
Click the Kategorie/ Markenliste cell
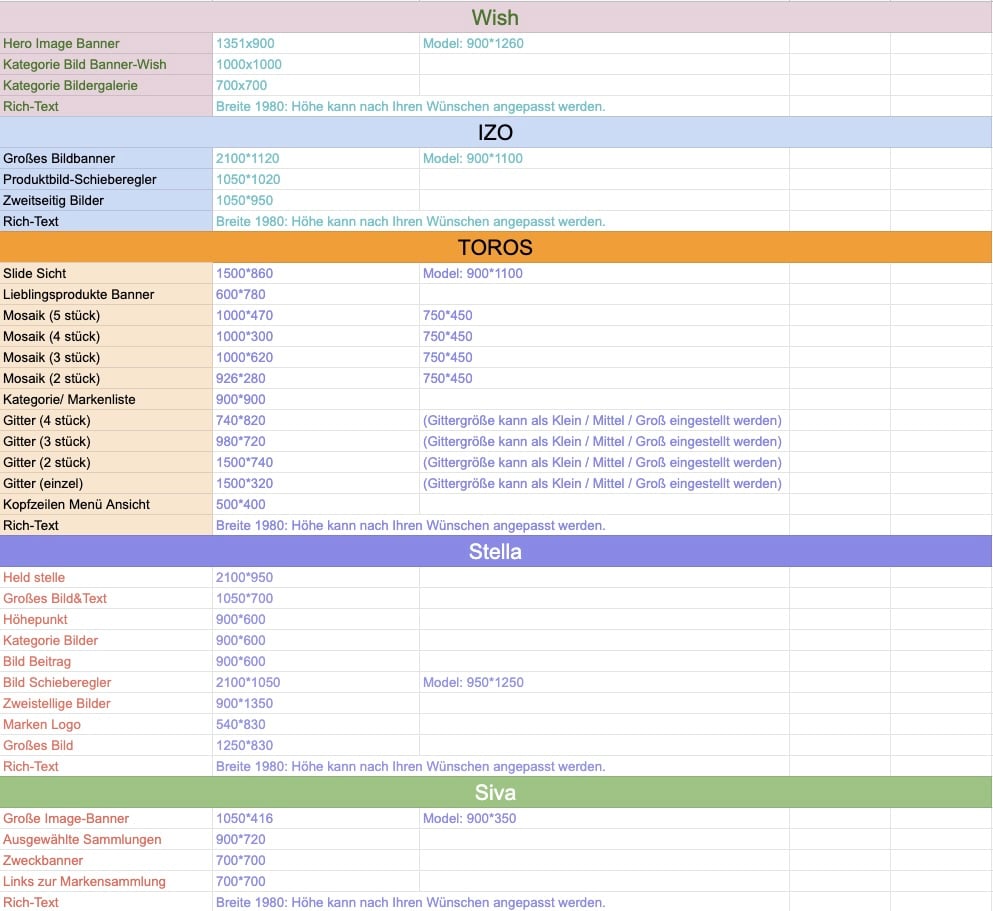pos(106,399)
